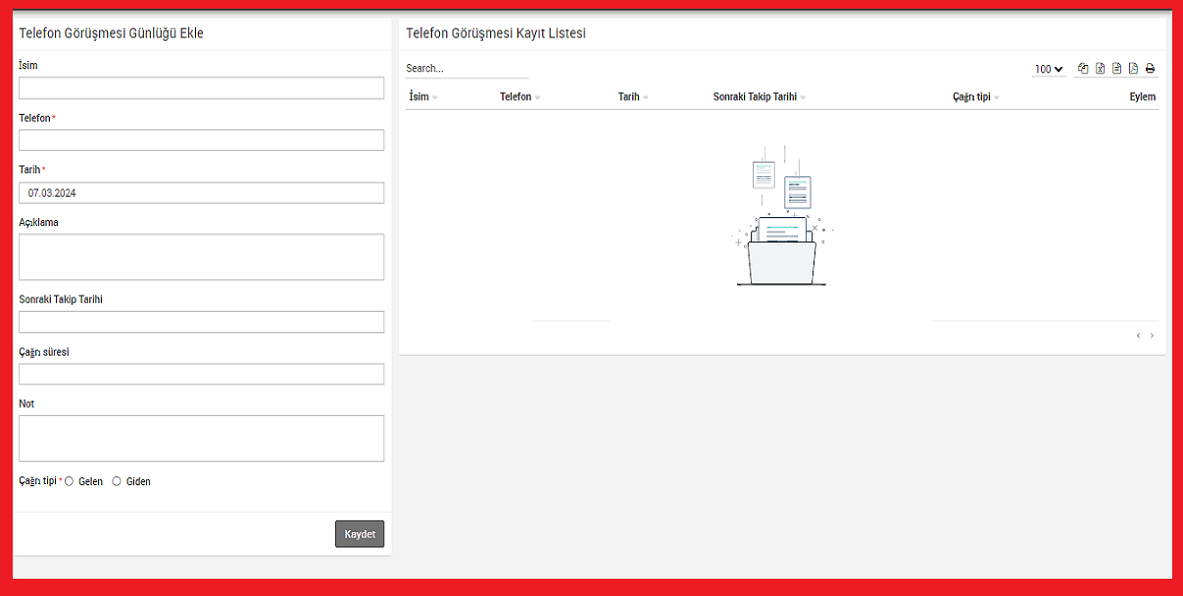Sort the list by Tarih column

629,97
